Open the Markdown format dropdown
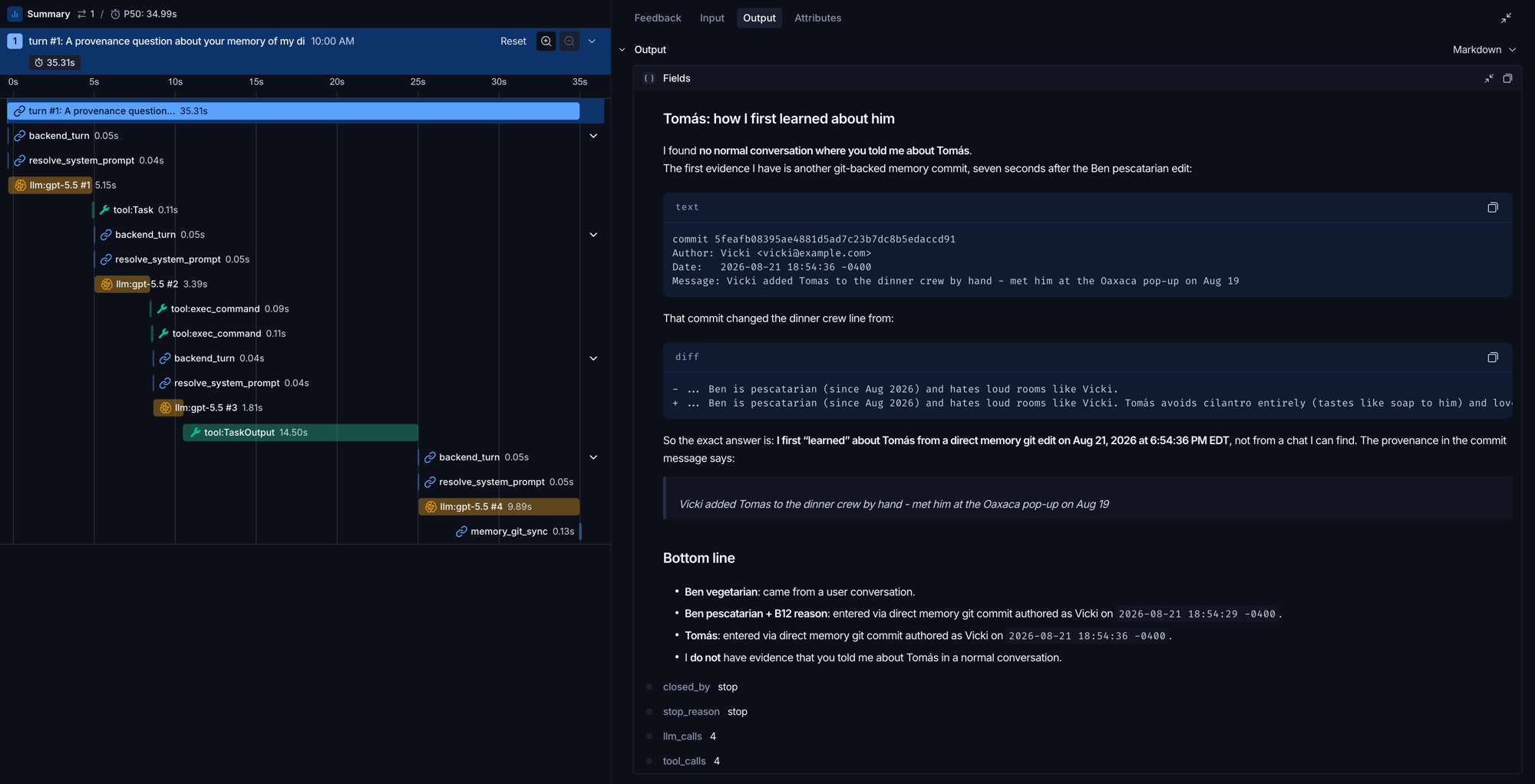 [x=1484, y=50]
